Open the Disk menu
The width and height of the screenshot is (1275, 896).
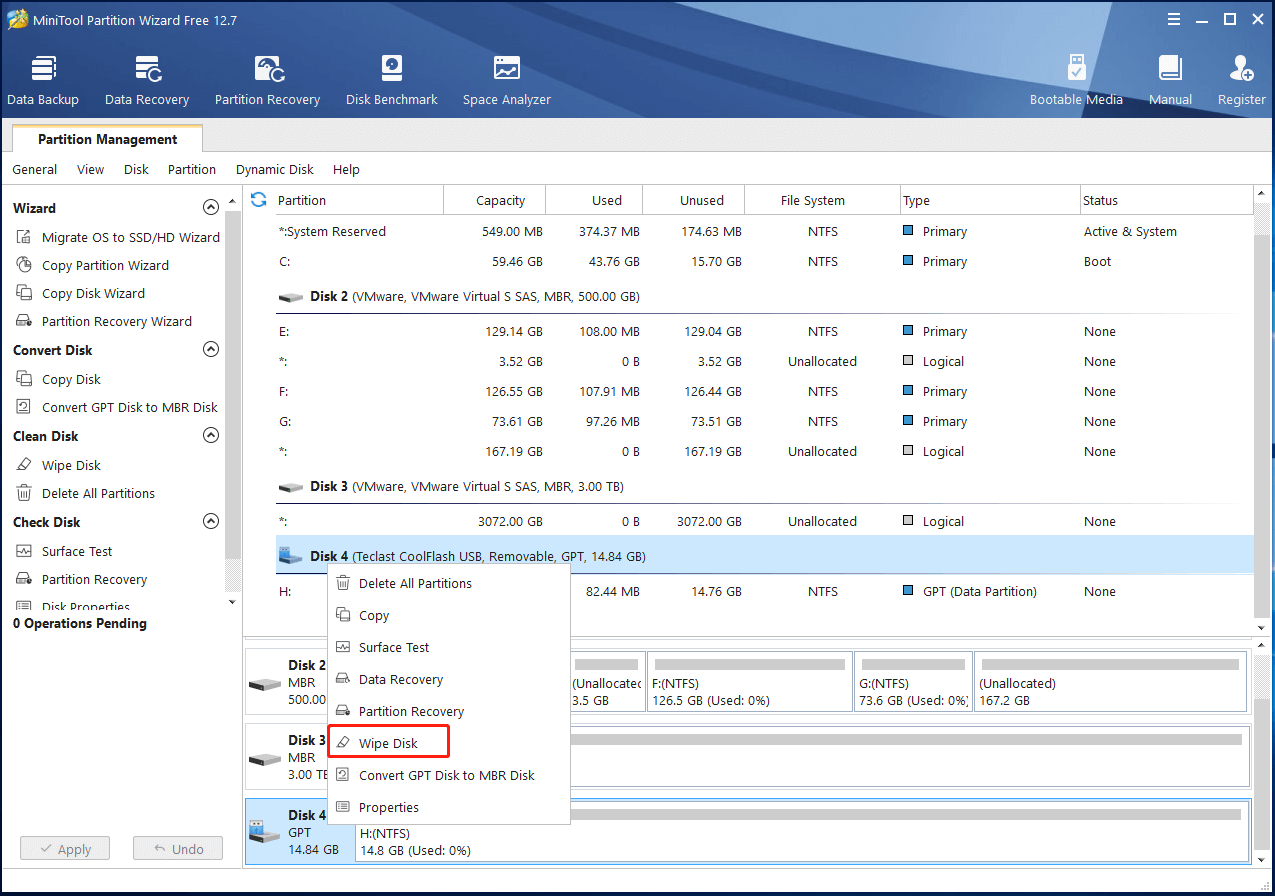136,169
